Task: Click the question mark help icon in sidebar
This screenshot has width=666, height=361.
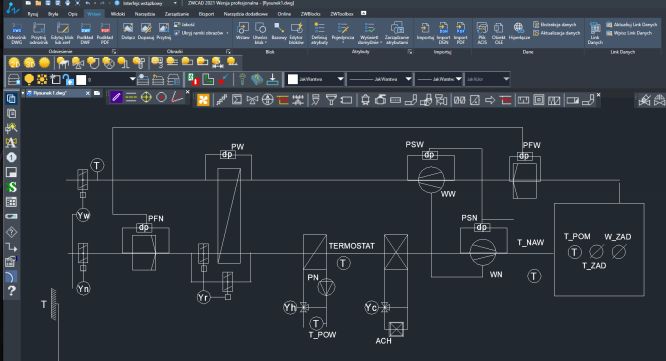Action: click(11, 291)
